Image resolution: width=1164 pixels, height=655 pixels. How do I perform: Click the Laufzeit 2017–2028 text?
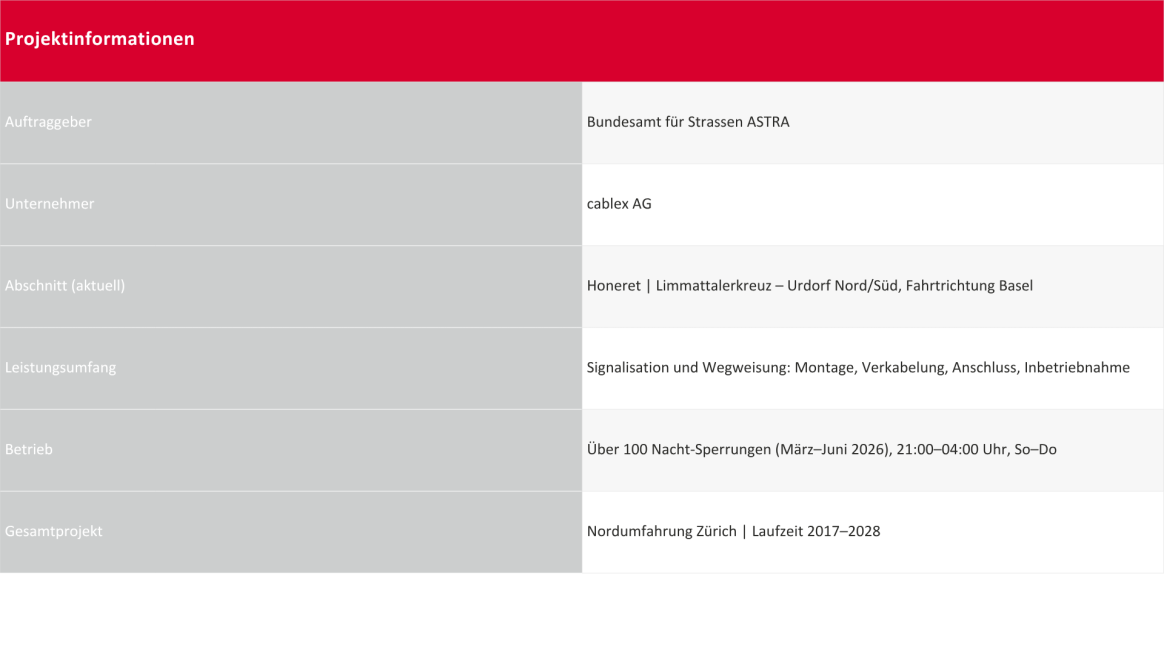[x=816, y=531]
